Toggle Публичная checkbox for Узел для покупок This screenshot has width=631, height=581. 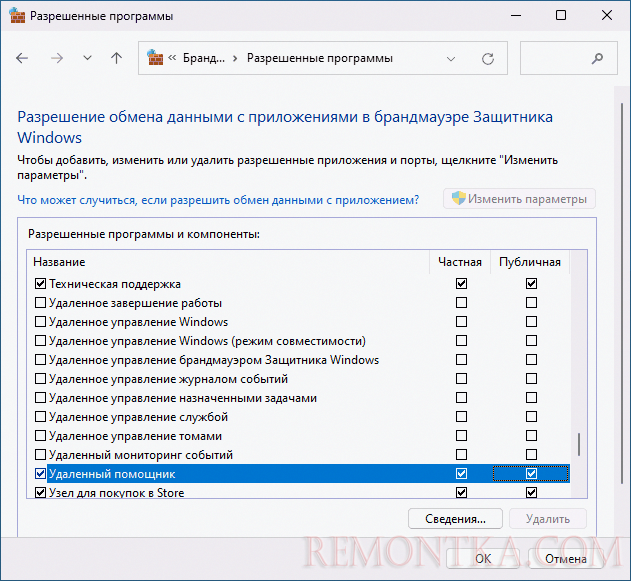(531, 492)
